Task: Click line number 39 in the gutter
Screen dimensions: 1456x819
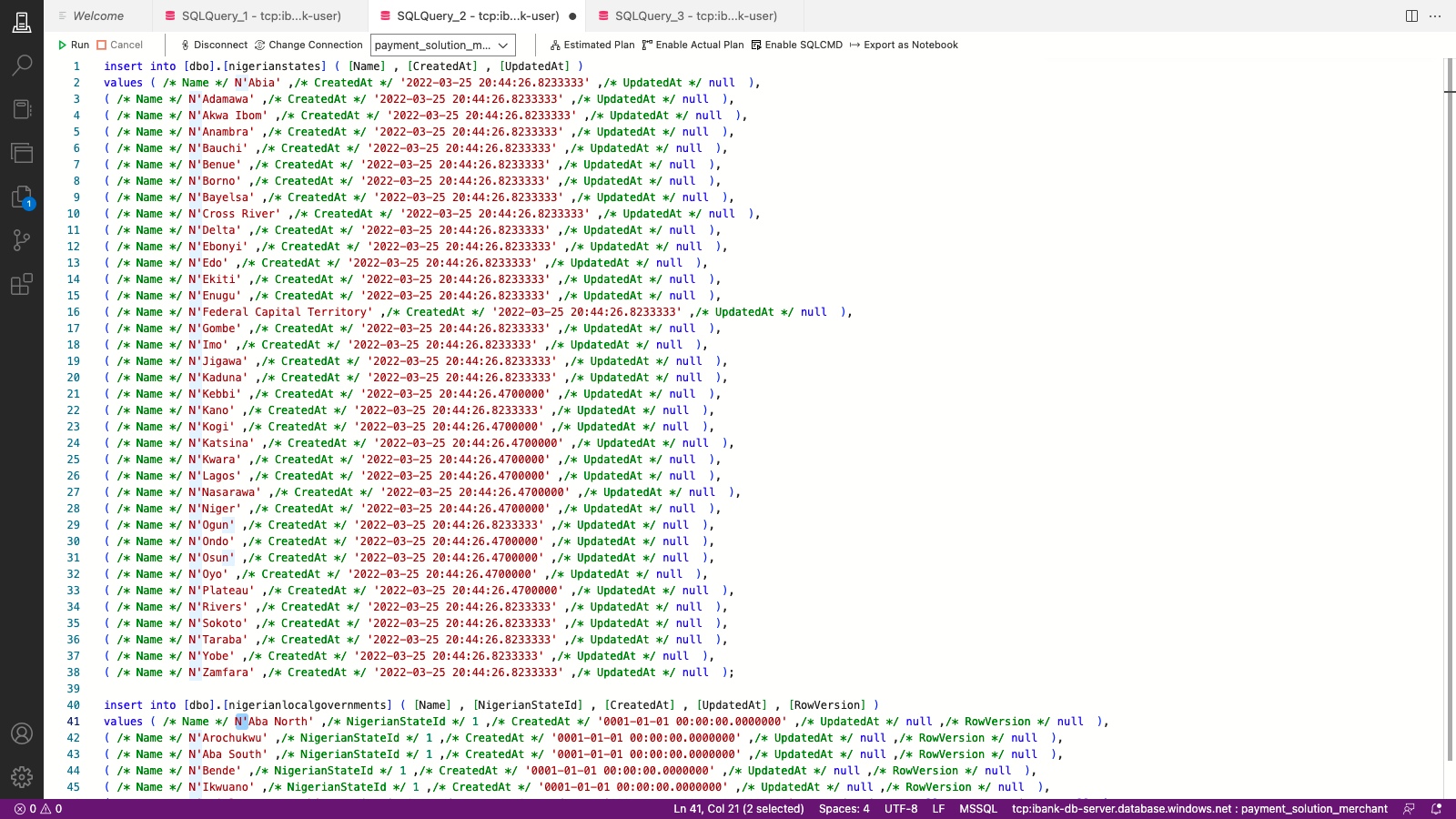Action: 74,689
